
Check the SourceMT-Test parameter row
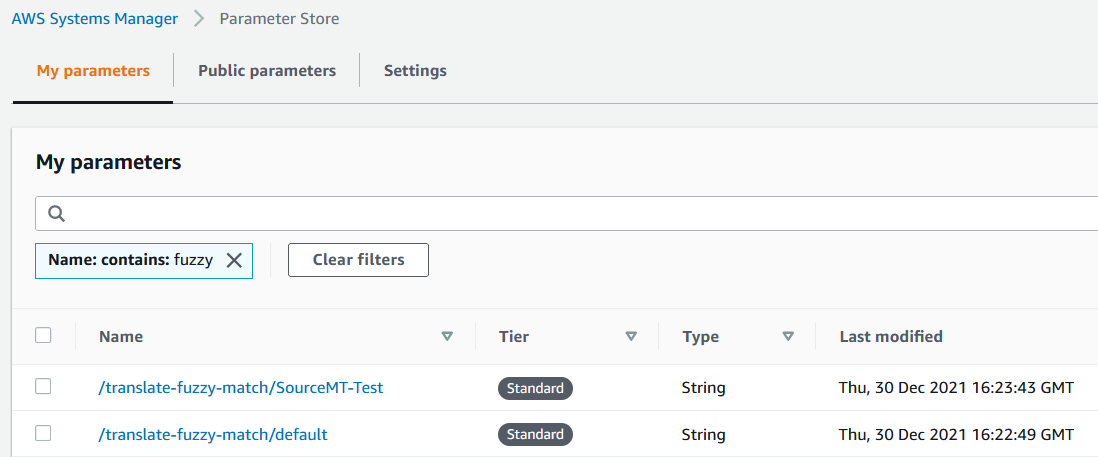point(43,387)
